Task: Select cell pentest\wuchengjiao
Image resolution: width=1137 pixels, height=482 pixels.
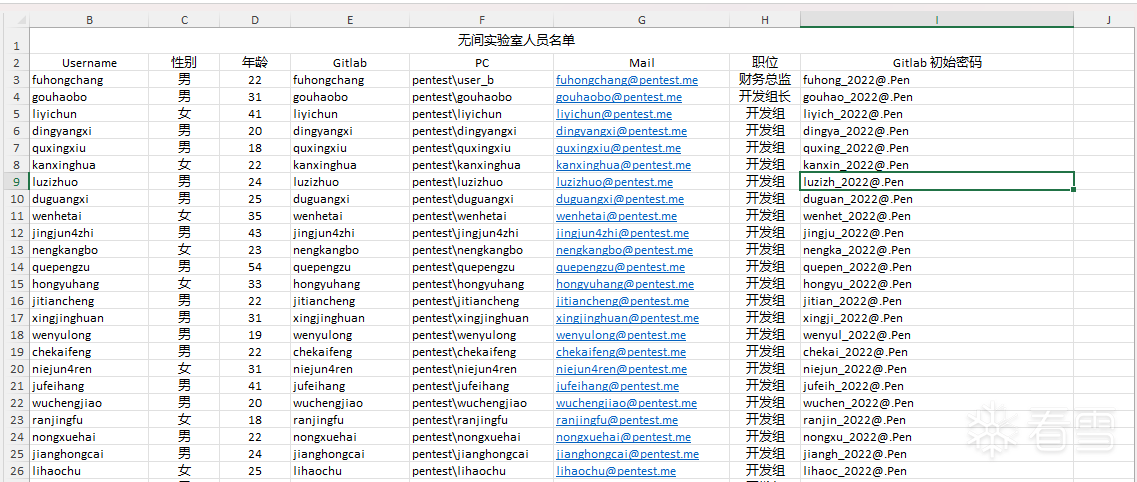Action: click(x=481, y=403)
